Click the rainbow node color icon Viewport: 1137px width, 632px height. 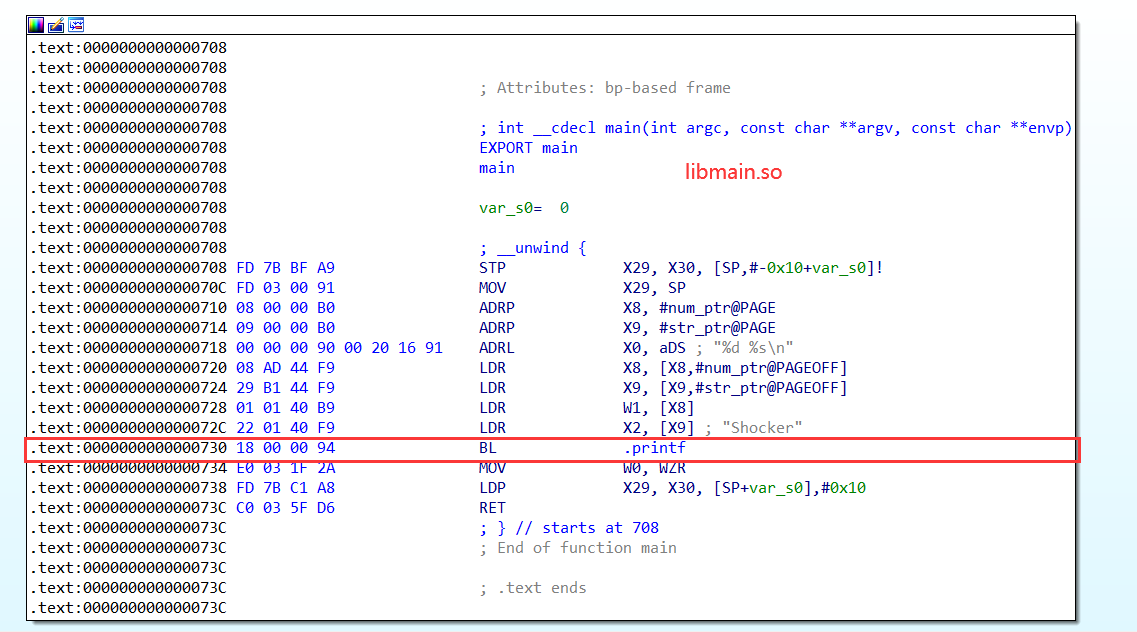(x=36, y=25)
